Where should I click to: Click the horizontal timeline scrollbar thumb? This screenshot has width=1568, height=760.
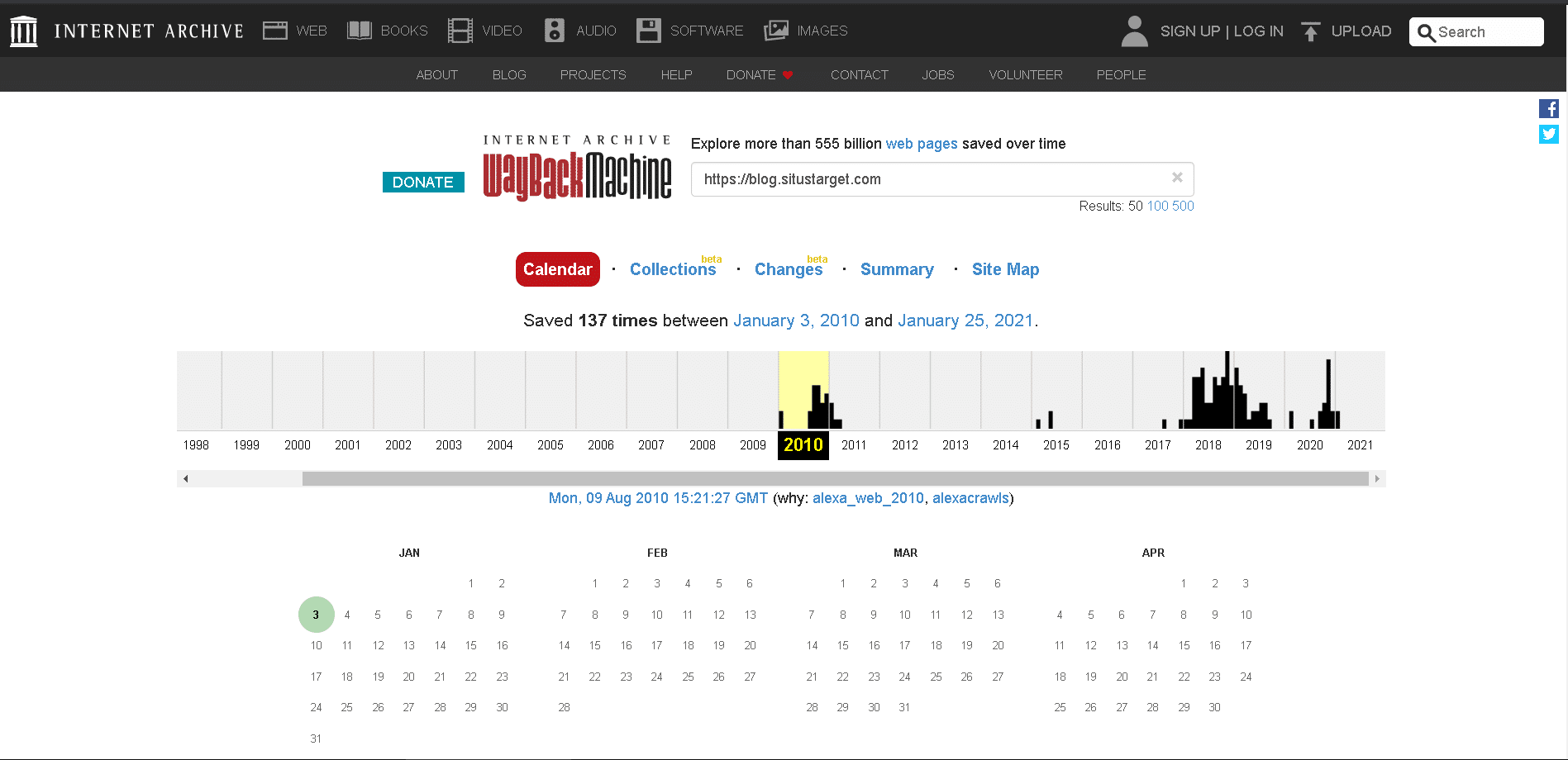(835, 478)
